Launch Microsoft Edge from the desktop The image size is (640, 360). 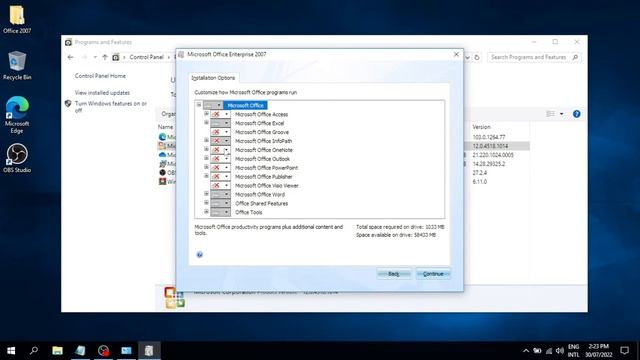tap(17, 115)
